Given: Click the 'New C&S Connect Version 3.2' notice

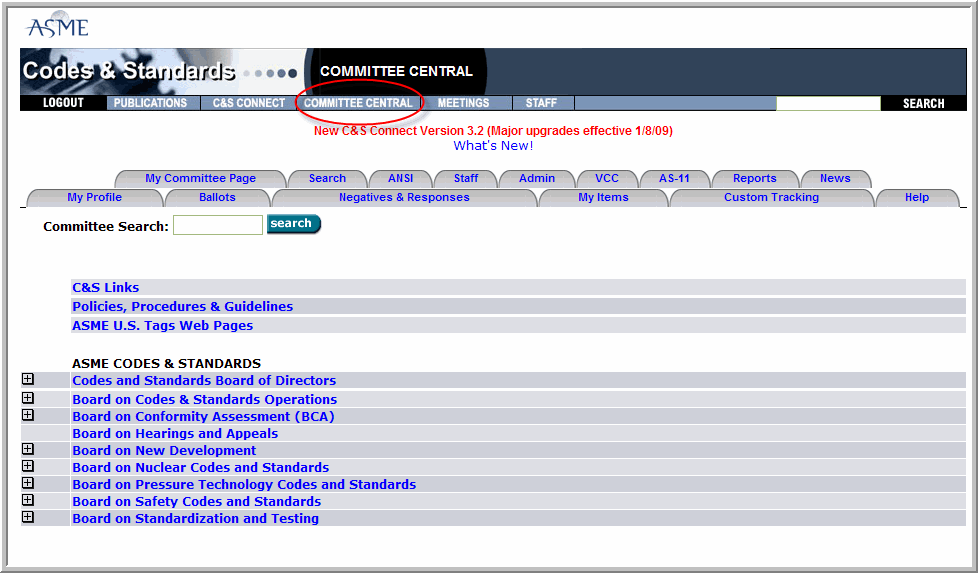Looking at the screenshot, I should 493,131.
